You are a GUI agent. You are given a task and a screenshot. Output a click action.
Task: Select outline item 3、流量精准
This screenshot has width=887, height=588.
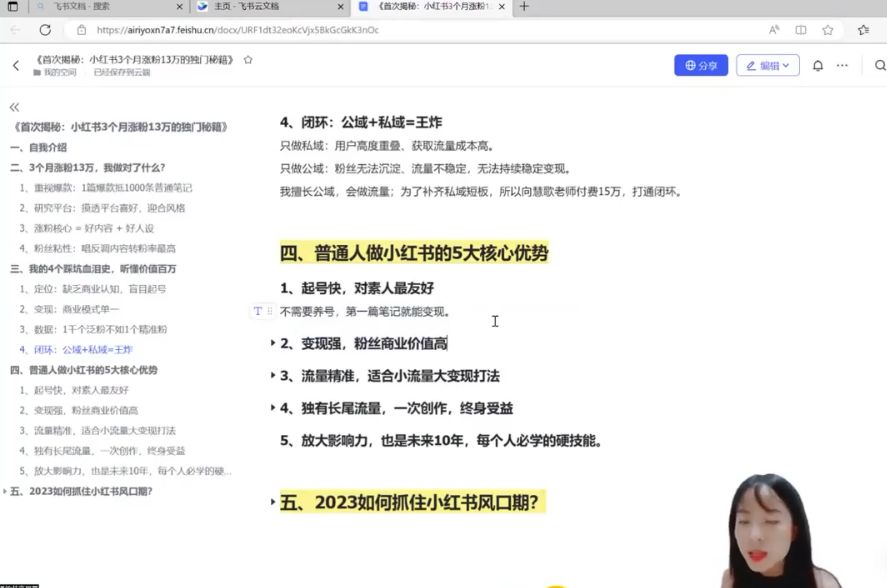[x=97, y=431]
